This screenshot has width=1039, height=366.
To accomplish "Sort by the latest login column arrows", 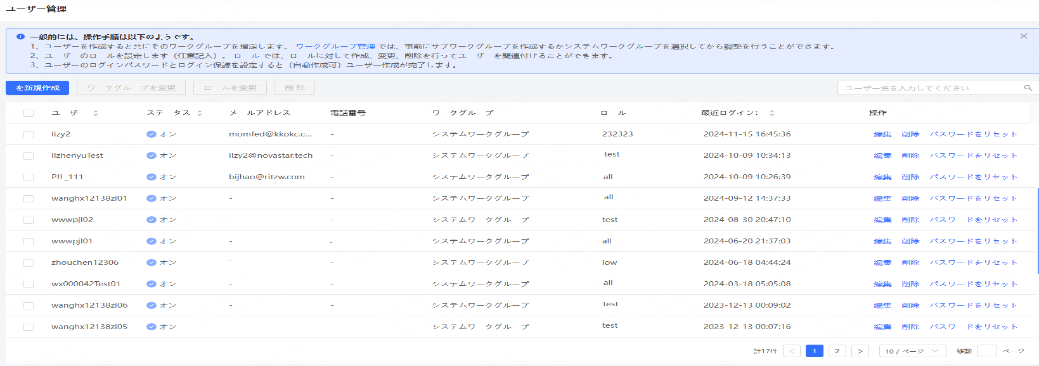I will pyautogui.click(x=772, y=113).
